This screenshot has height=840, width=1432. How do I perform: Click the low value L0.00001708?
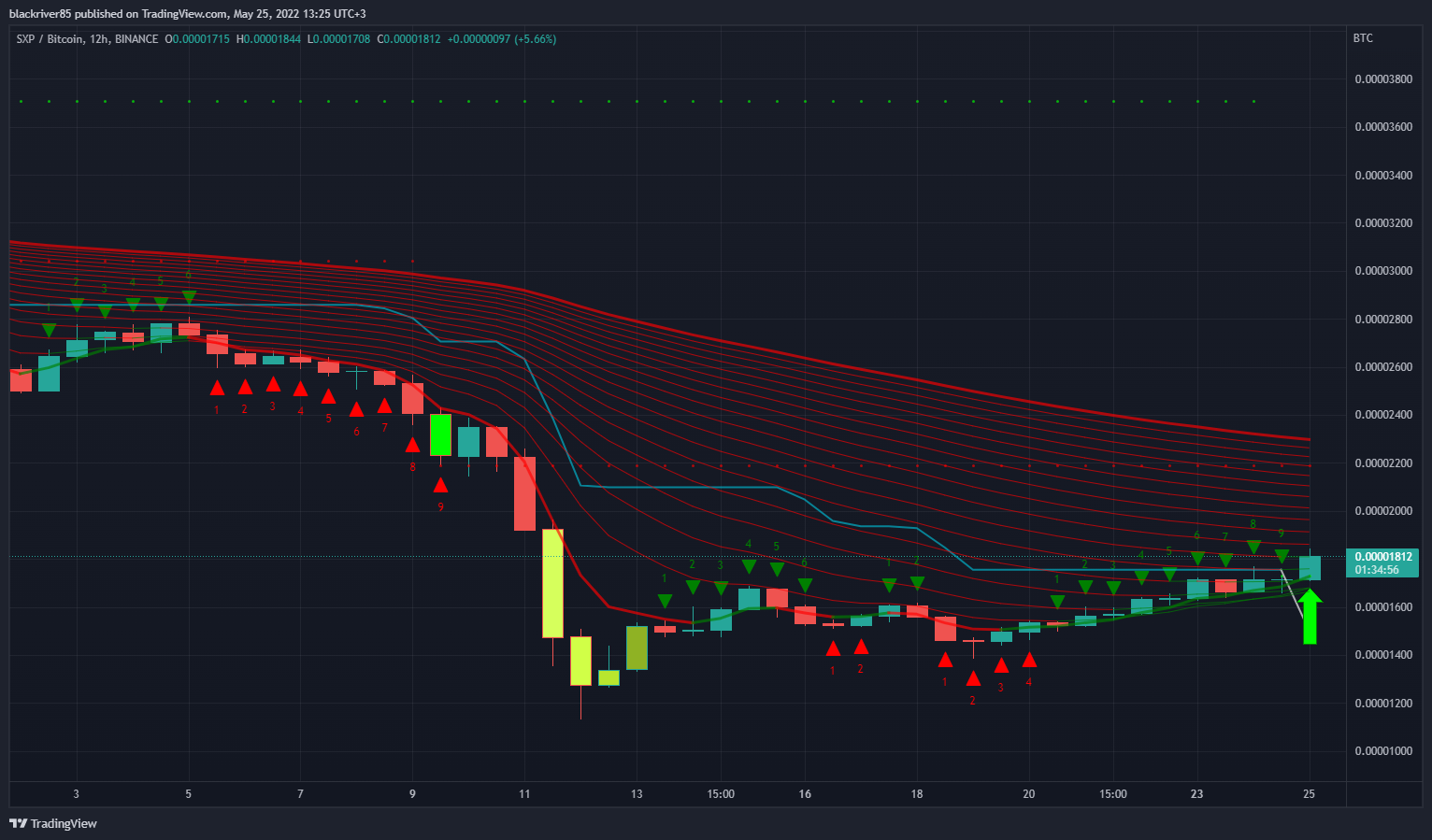click(338, 39)
